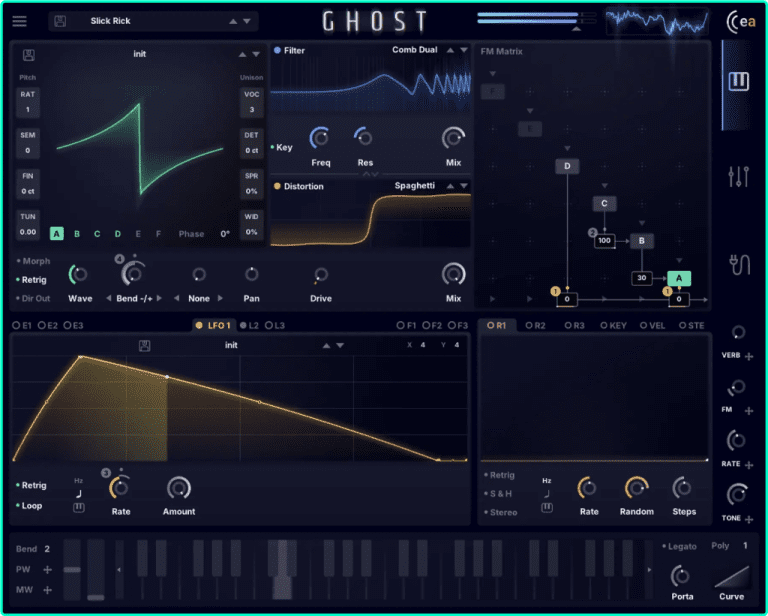The image size is (768, 616).
Task: Click the velocity Curve control
Action: [732, 577]
